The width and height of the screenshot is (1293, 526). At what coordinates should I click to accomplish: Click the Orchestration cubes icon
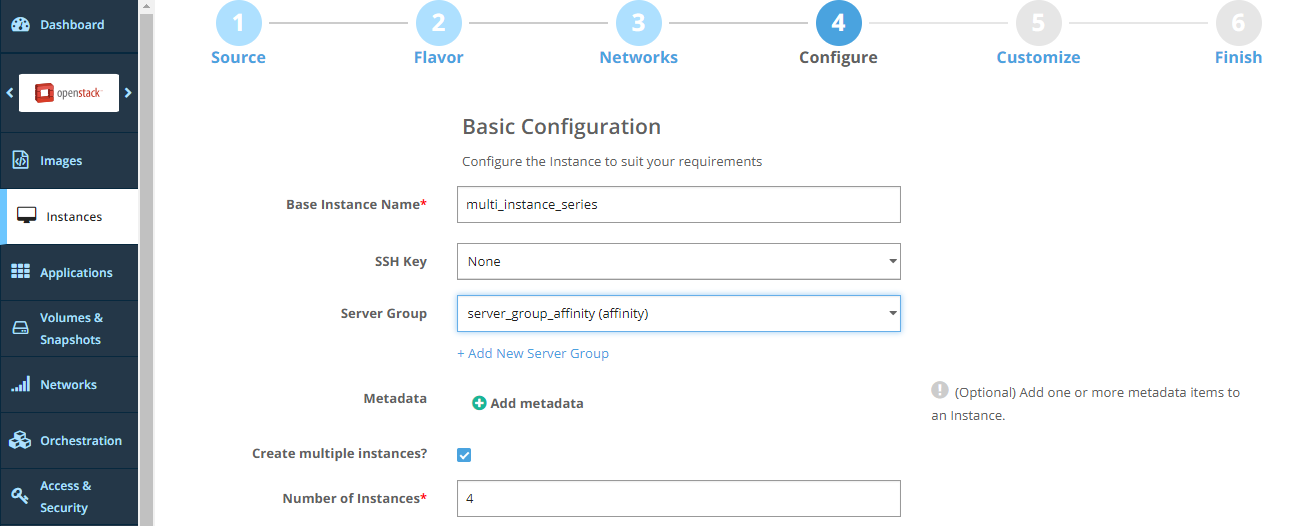pyautogui.click(x=21, y=440)
